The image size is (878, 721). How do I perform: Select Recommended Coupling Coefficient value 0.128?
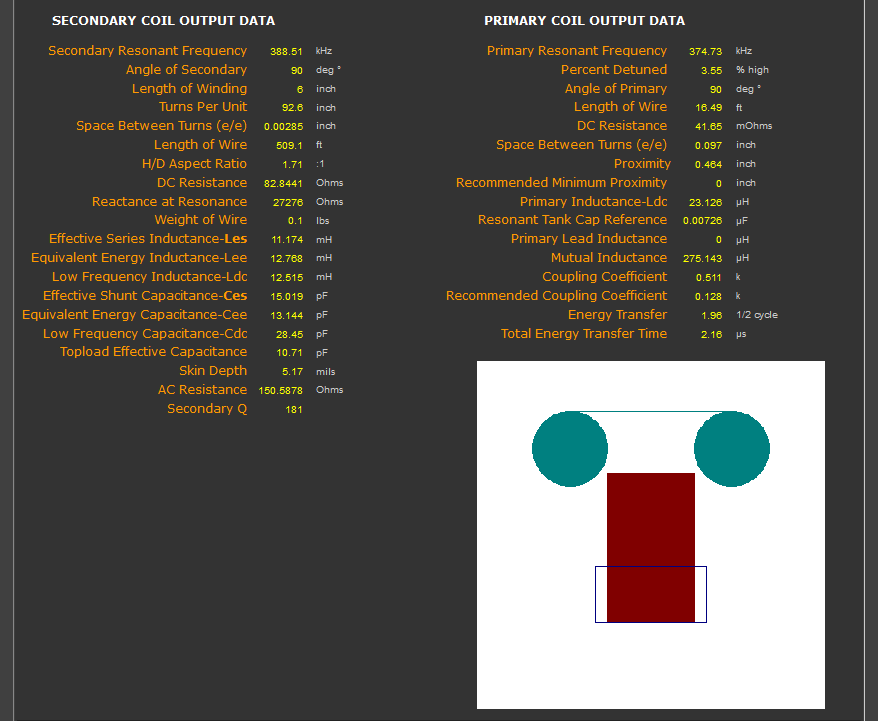click(708, 297)
